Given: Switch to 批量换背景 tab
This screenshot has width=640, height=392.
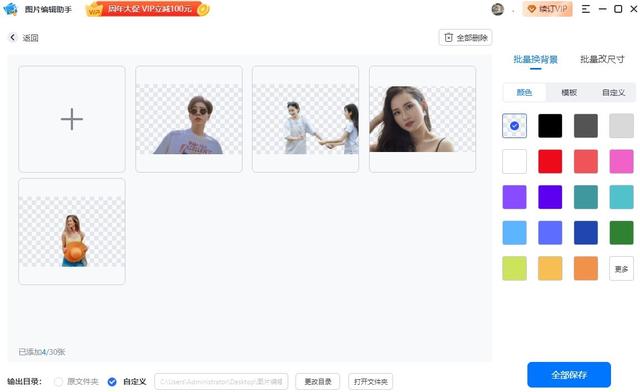Looking at the screenshot, I should pyautogui.click(x=536, y=60).
